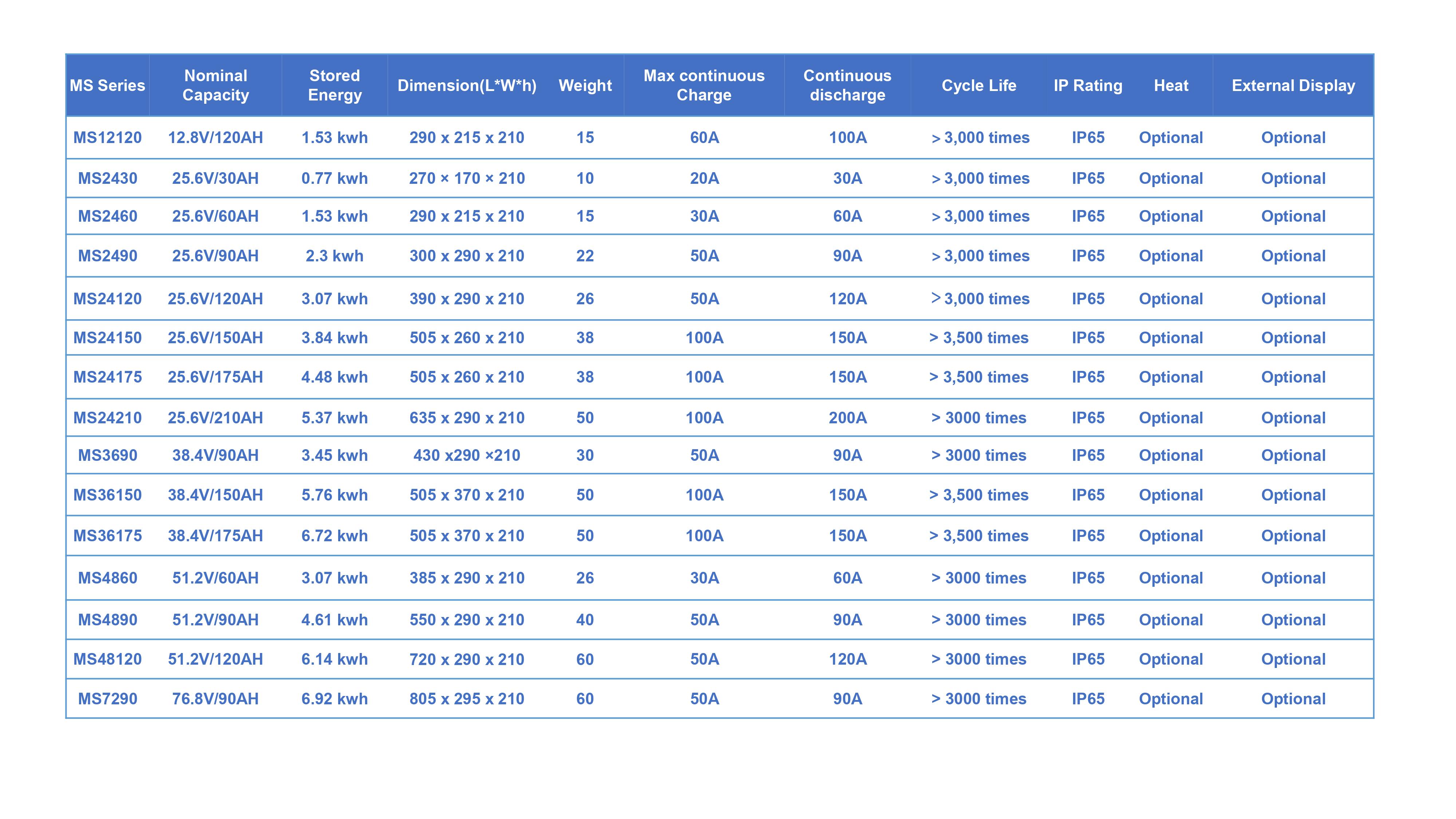This screenshot has height=819, width=1456.
Task: Click the Cycle Life column header
Action: point(978,85)
